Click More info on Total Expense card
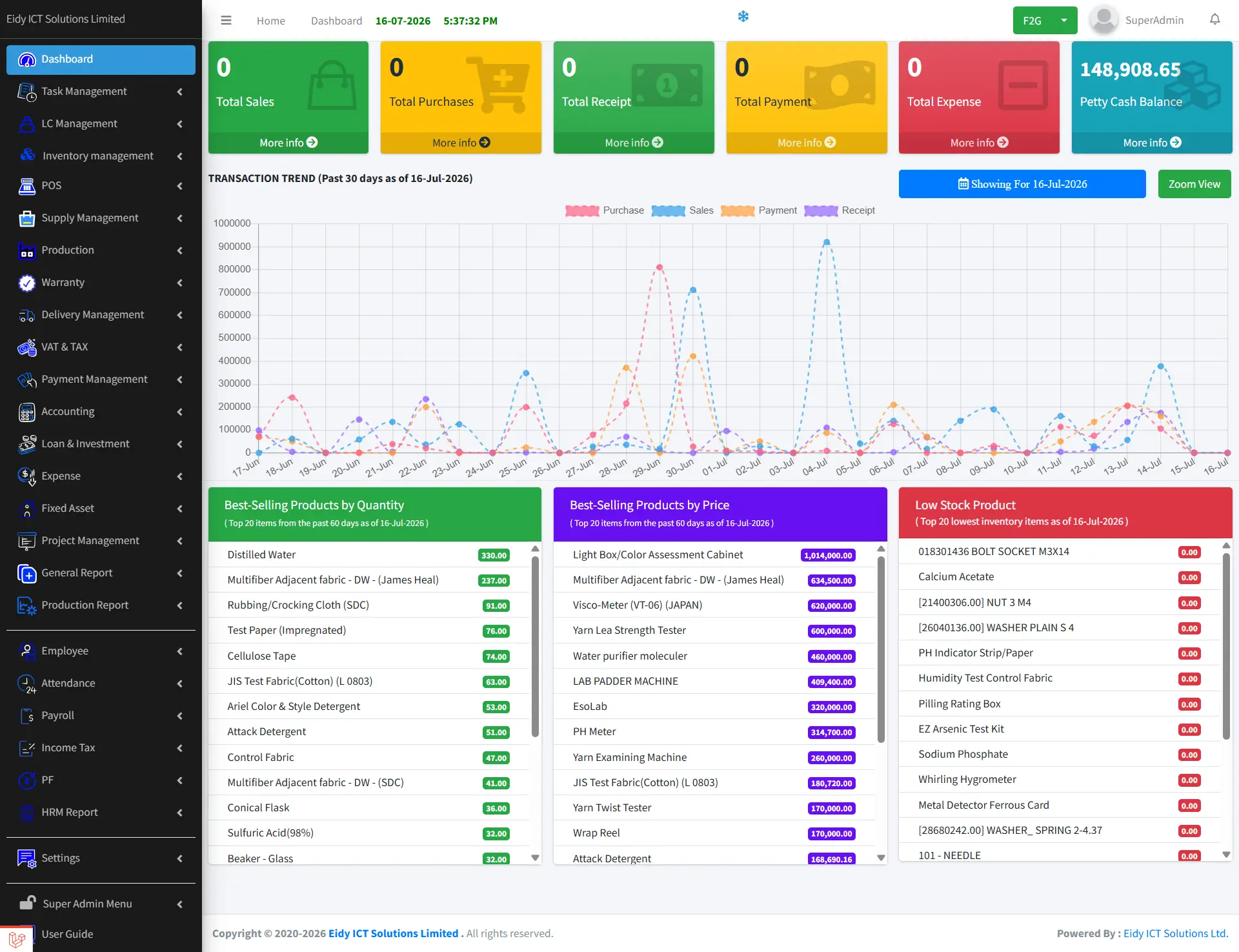The image size is (1239, 952). click(979, 143)
